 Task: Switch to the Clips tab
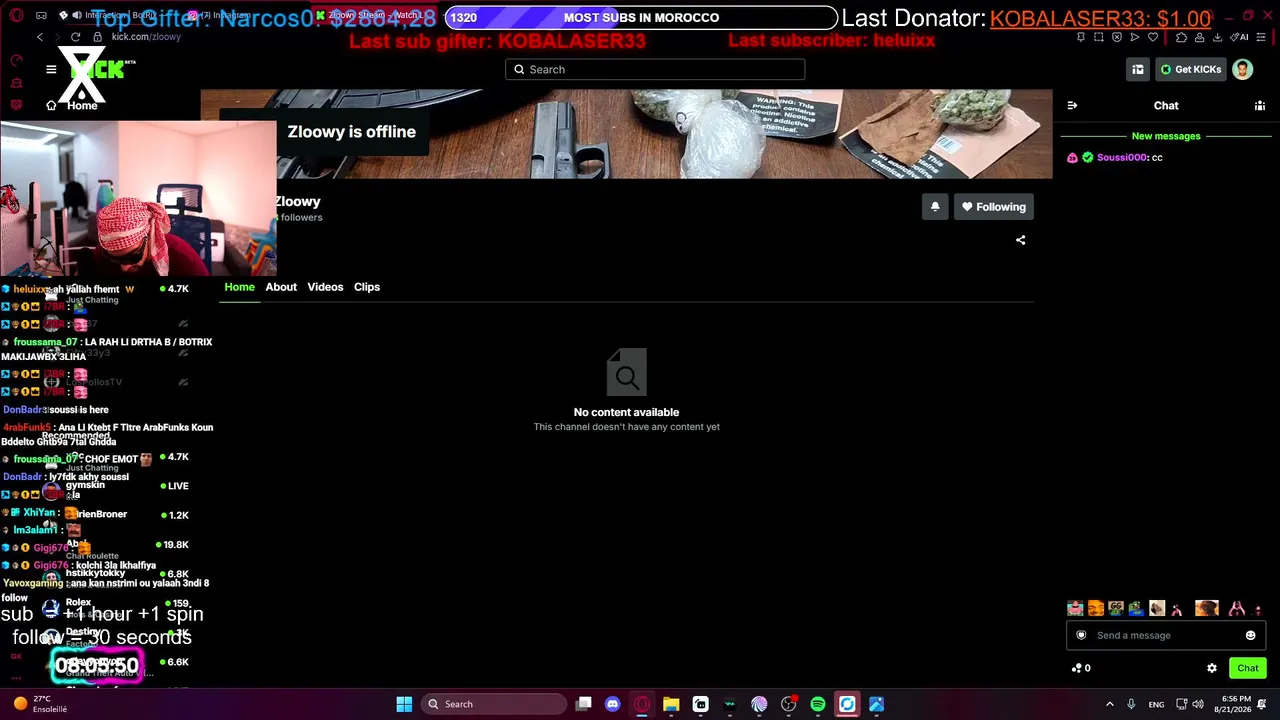[367, 287]
